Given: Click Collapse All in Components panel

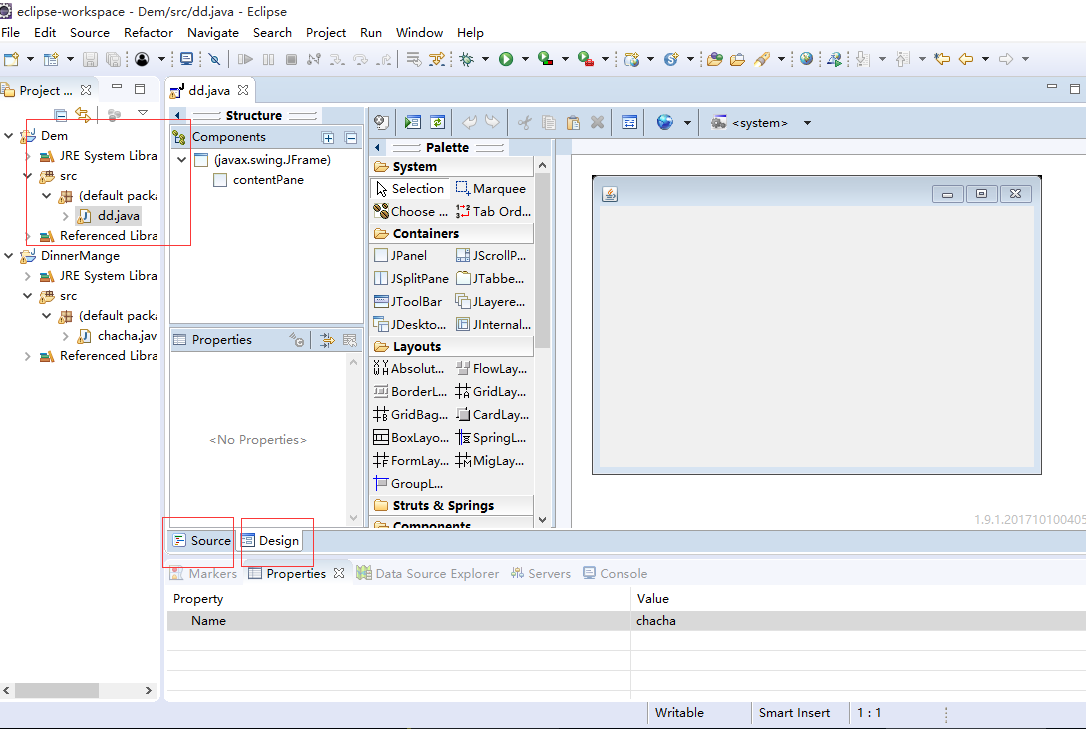Looking at the screenshot, I should click(x=351, y=138).
